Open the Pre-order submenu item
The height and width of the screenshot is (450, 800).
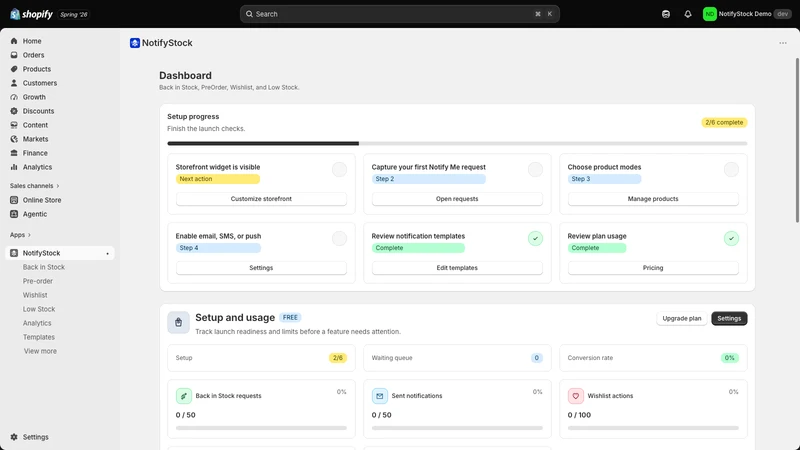tap(38, 281)
